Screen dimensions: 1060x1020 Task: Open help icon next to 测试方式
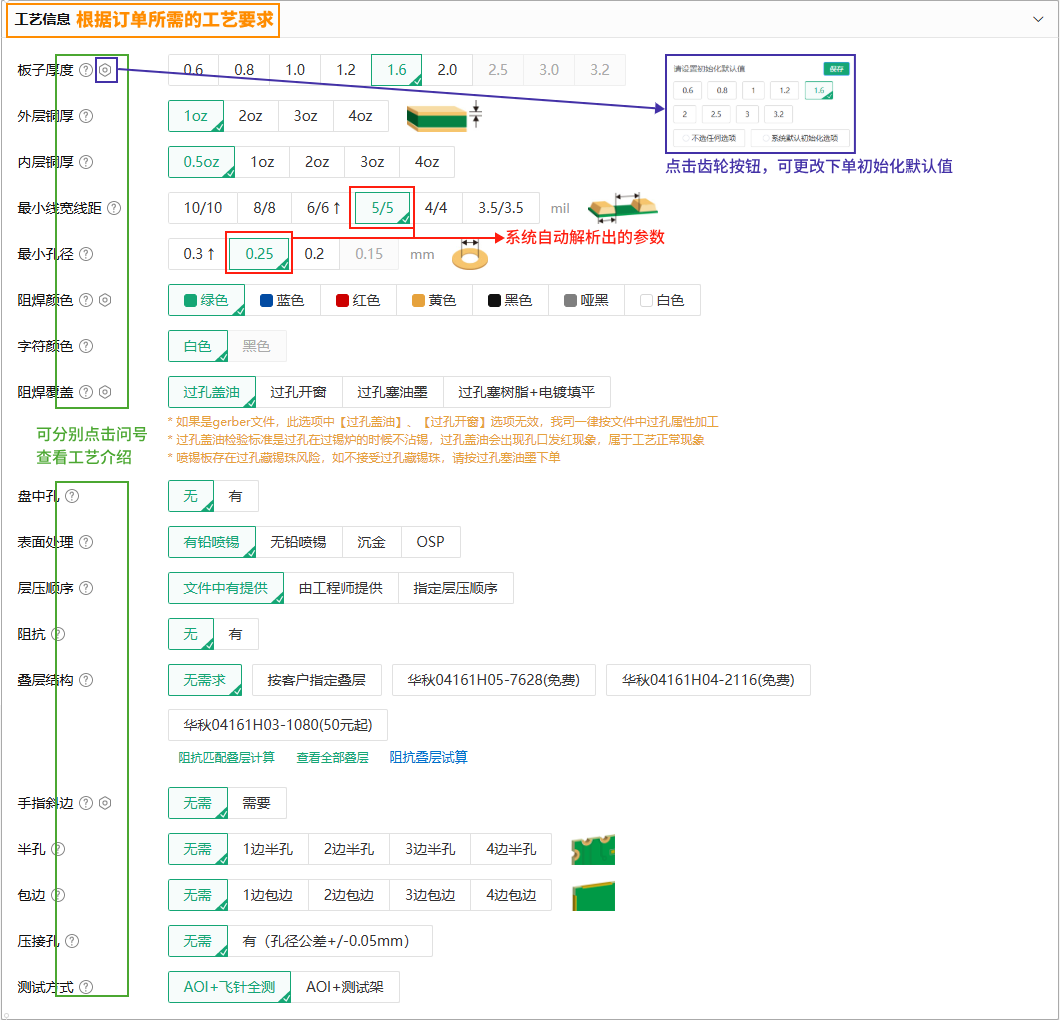point(86,987)
